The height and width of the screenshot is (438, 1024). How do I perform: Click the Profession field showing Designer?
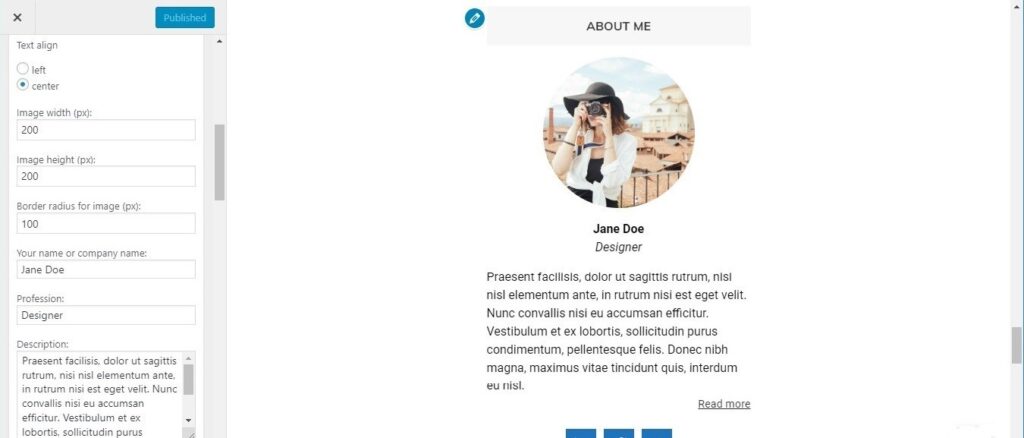pos(106,315)
